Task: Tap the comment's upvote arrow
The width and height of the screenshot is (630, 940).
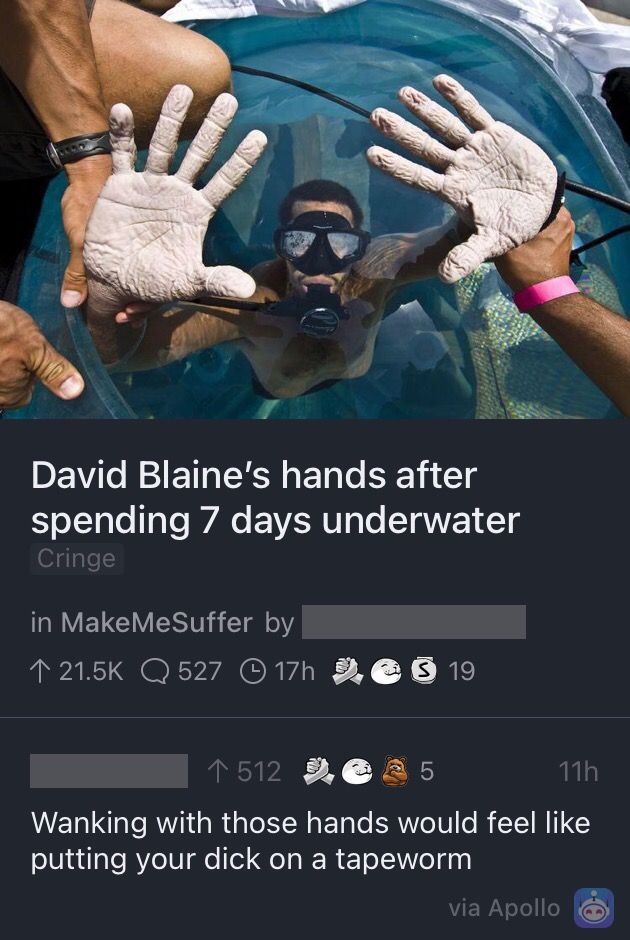Action: [218, 771]
